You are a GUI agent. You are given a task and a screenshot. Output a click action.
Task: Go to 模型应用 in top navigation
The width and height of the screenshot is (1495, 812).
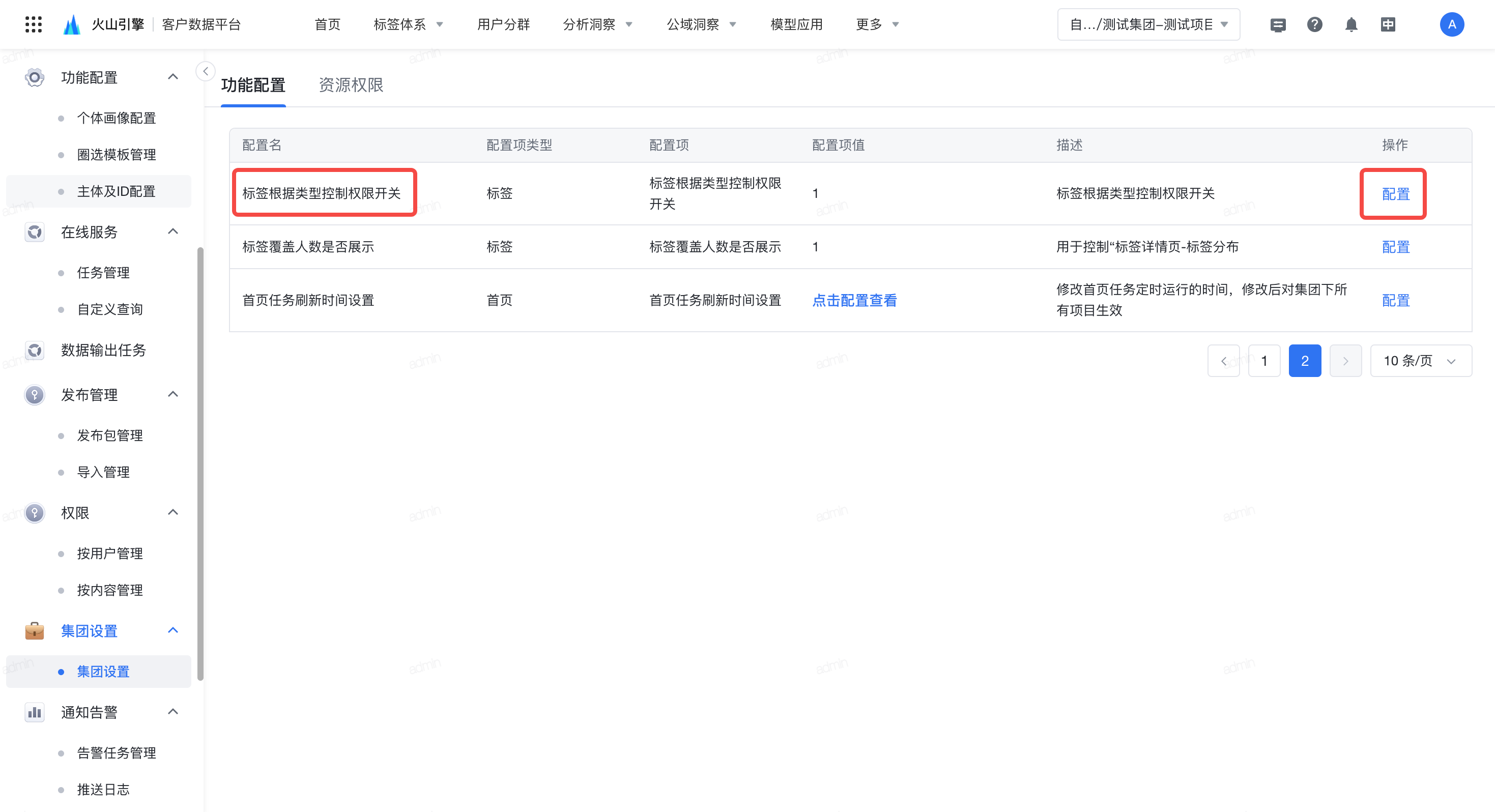[796, 24]
